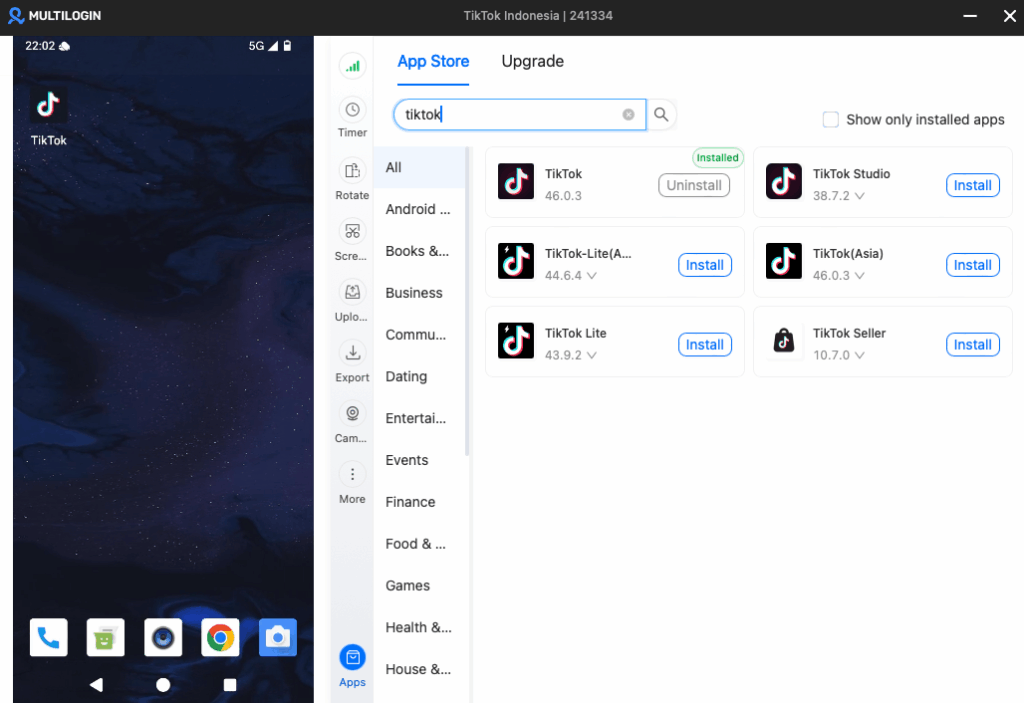Enable Show only installed apps checkbox
Image resolution: width=1024 pixels, height=703 pixels.
pyautogui.click(x=831, y=120)
